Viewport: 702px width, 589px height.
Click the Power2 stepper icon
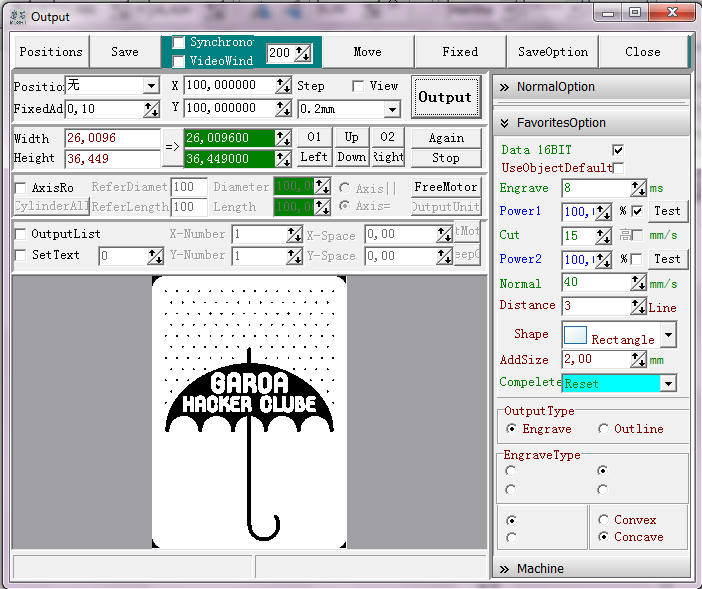click(604, 260)
